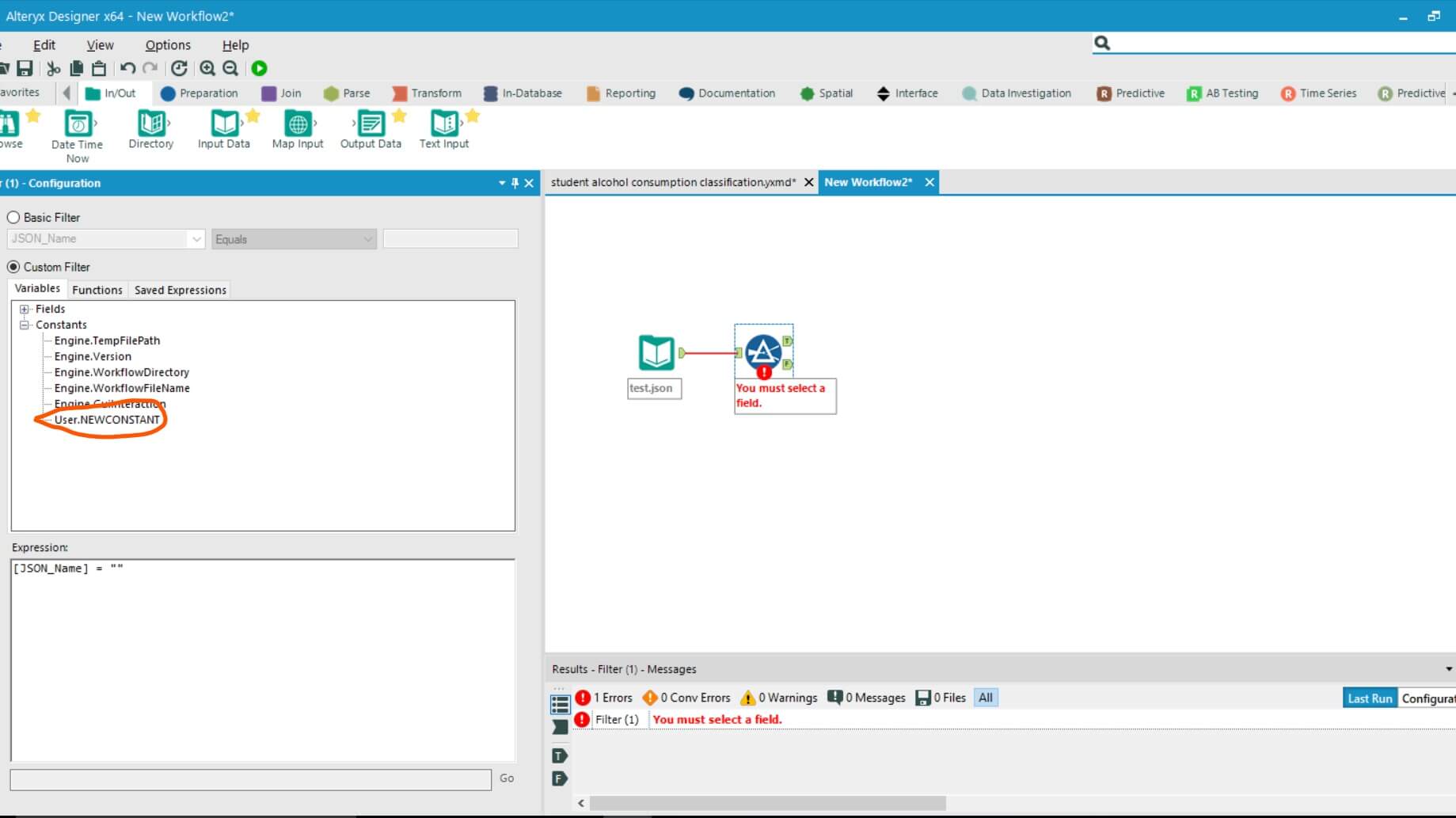
Task: Select the Map Input tool
Action: click(298, 130)
